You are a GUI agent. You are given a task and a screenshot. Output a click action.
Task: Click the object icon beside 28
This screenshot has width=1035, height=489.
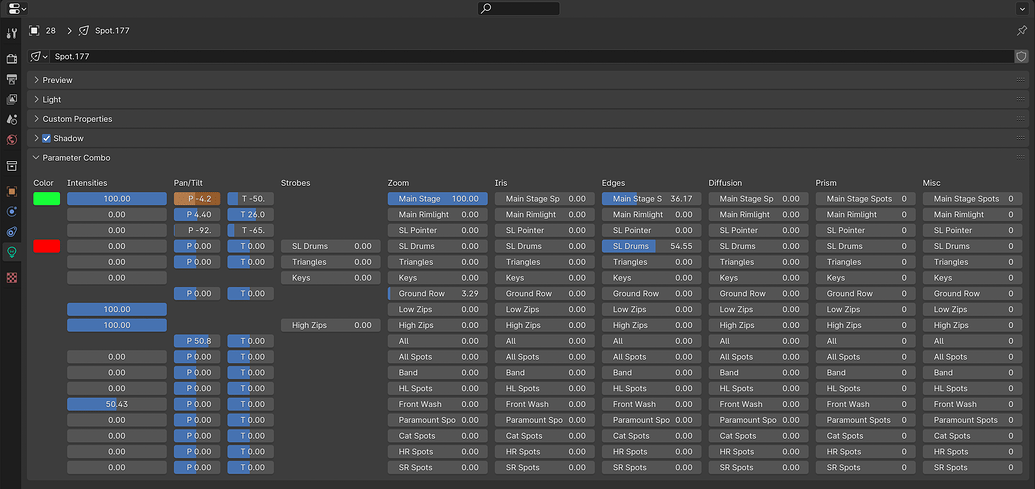click(x=34, y=30)
